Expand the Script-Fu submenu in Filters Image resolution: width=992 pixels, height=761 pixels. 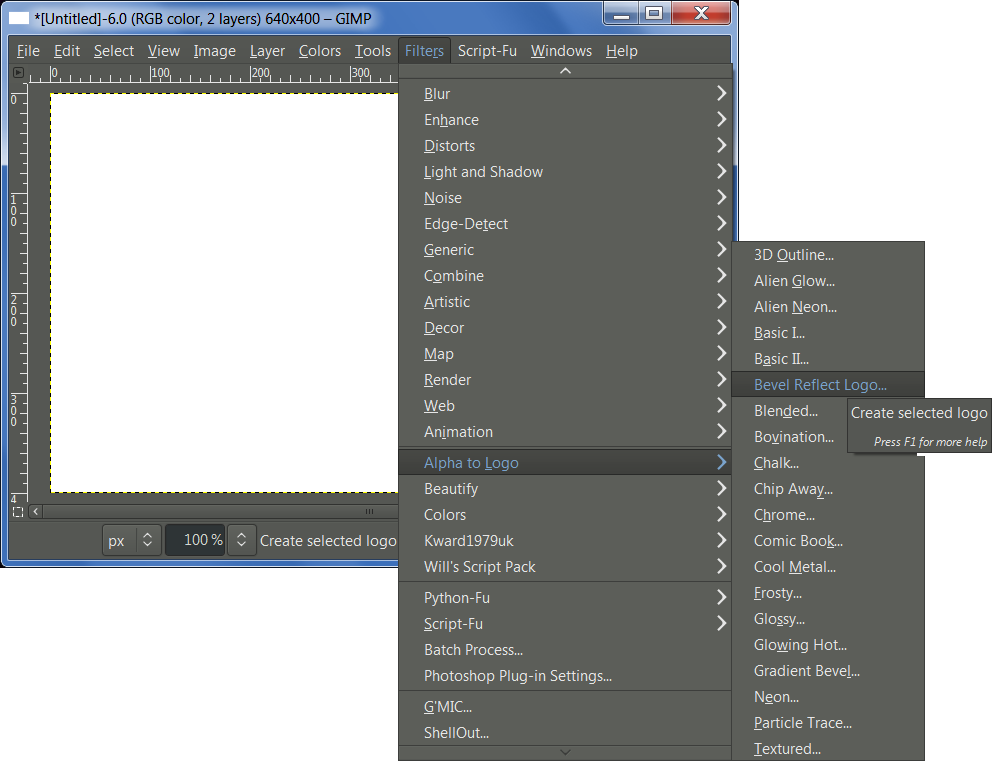pos(565,623)
